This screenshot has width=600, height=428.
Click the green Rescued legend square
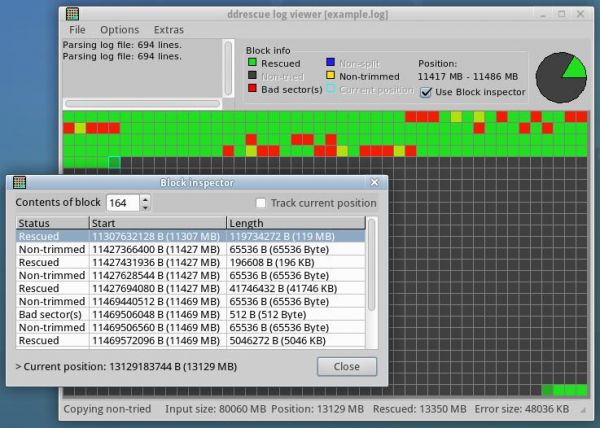pyautogui.click(x=253, y=63)
